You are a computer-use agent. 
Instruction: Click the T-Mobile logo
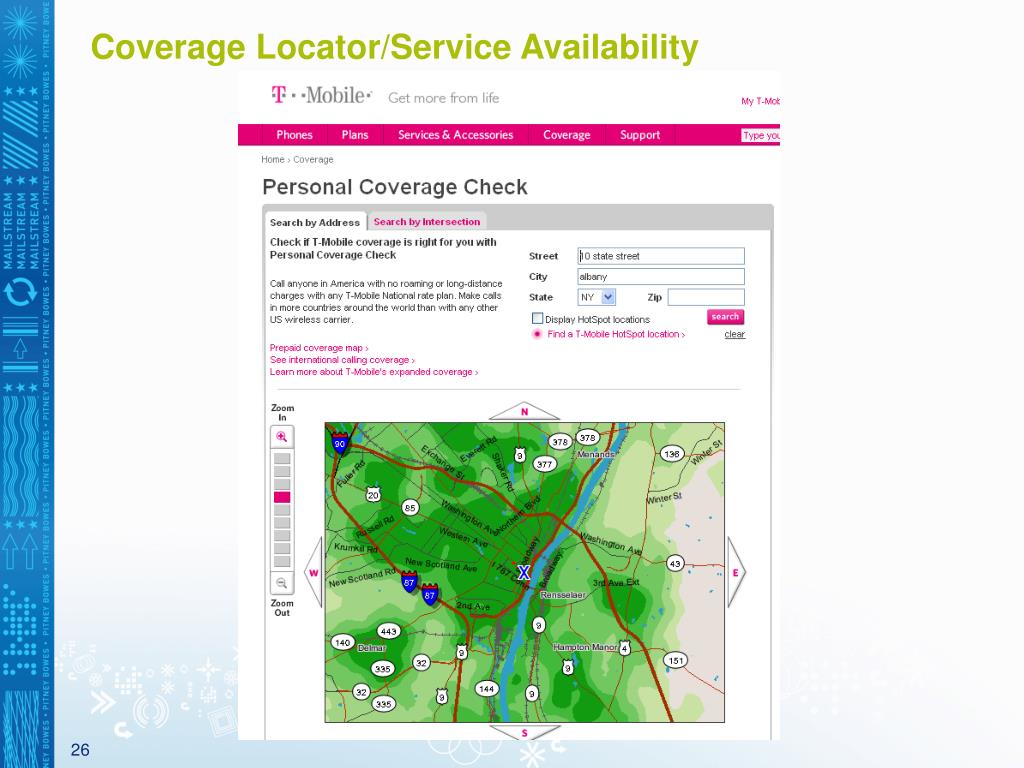point(321,96)
